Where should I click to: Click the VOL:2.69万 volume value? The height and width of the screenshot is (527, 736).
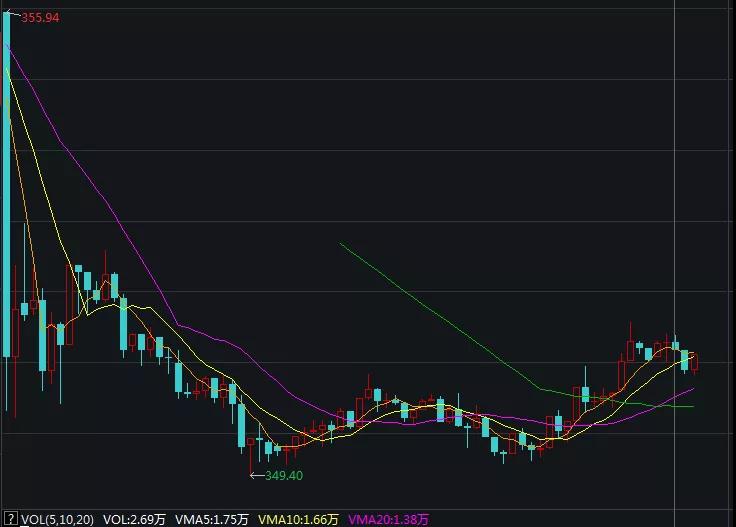tap(134, 519)
